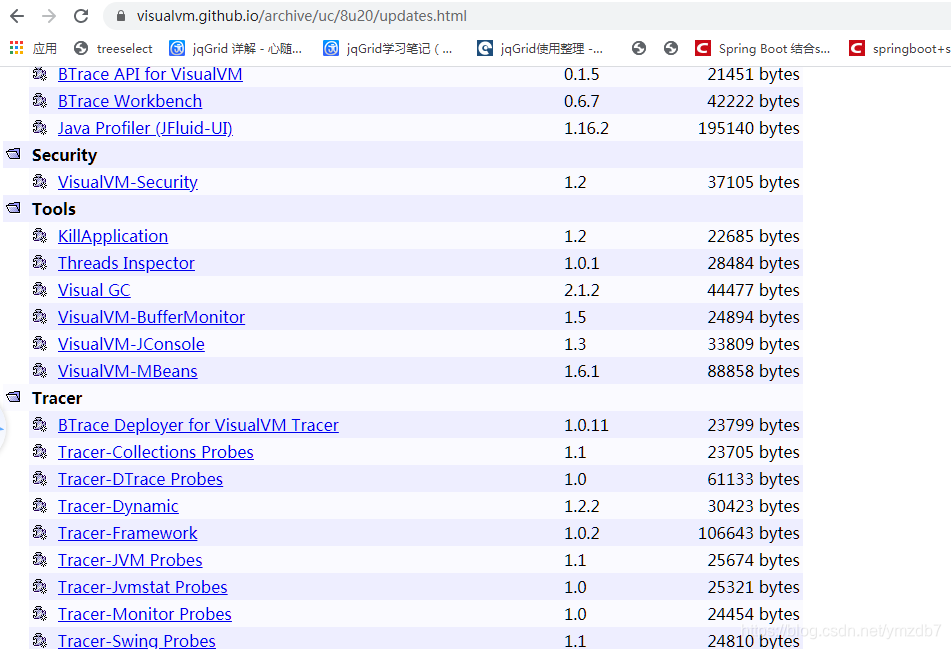The width and height of the screenshot is (951, 649).
Task: Open the 应用 apps bookmark
Action: point(33,49)
